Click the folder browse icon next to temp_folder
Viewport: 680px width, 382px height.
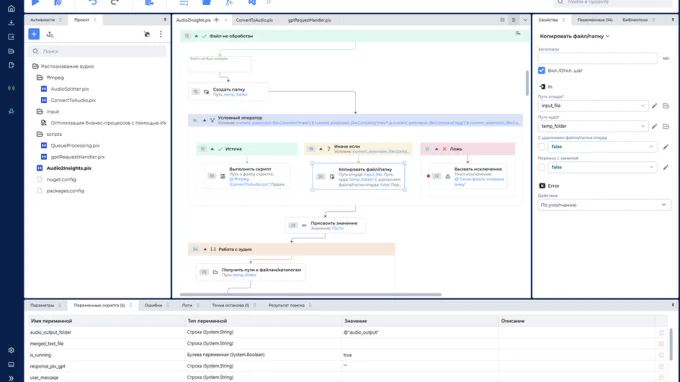click(x=666, y=126)
